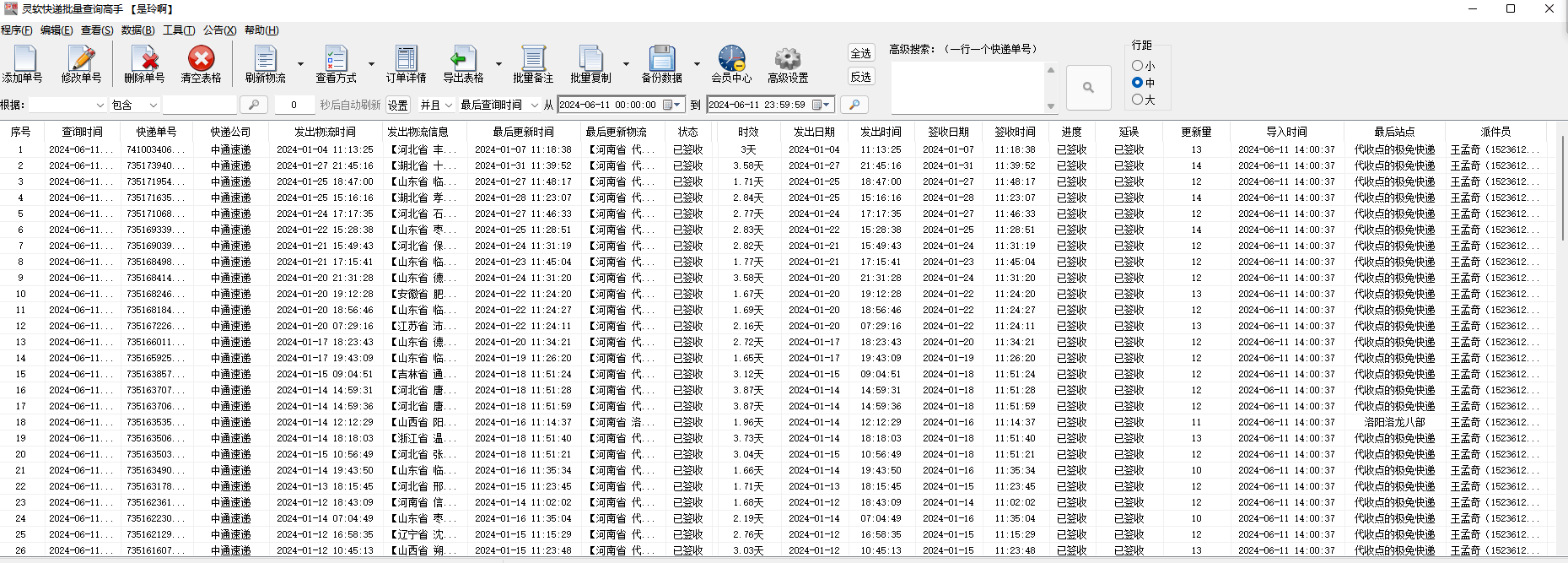Expand the arrow next to 导出表格

[498, 64]
